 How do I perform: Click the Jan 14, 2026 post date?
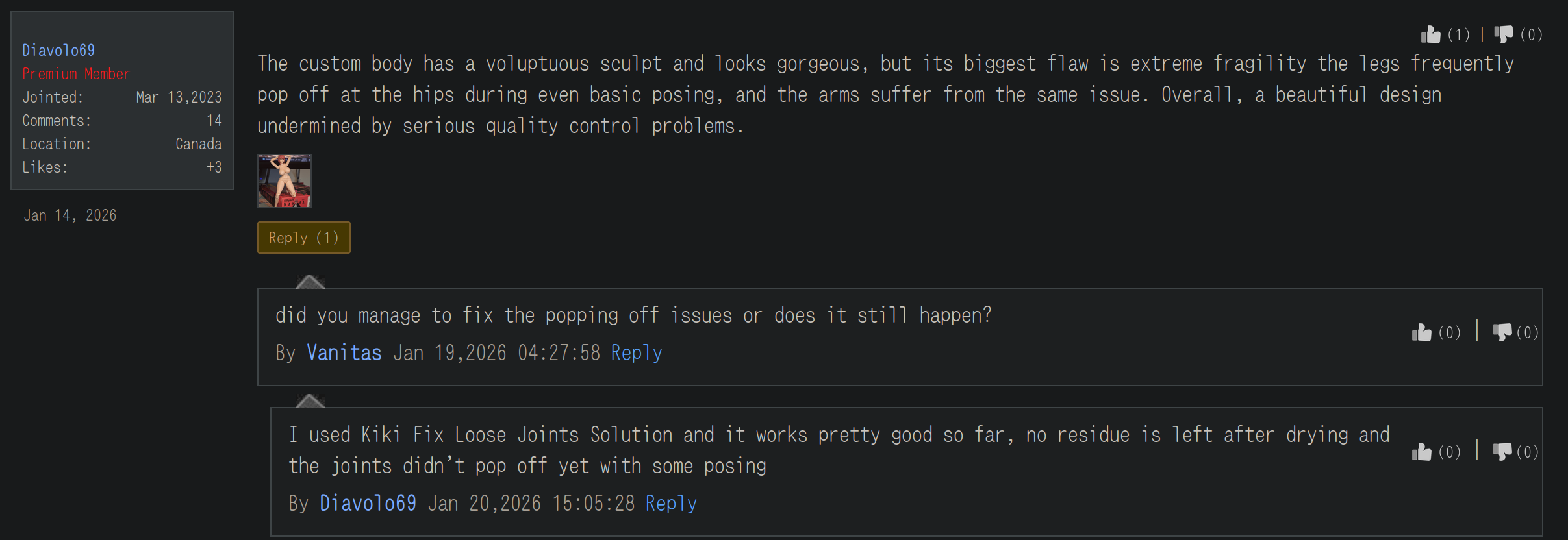click(70, 215)
